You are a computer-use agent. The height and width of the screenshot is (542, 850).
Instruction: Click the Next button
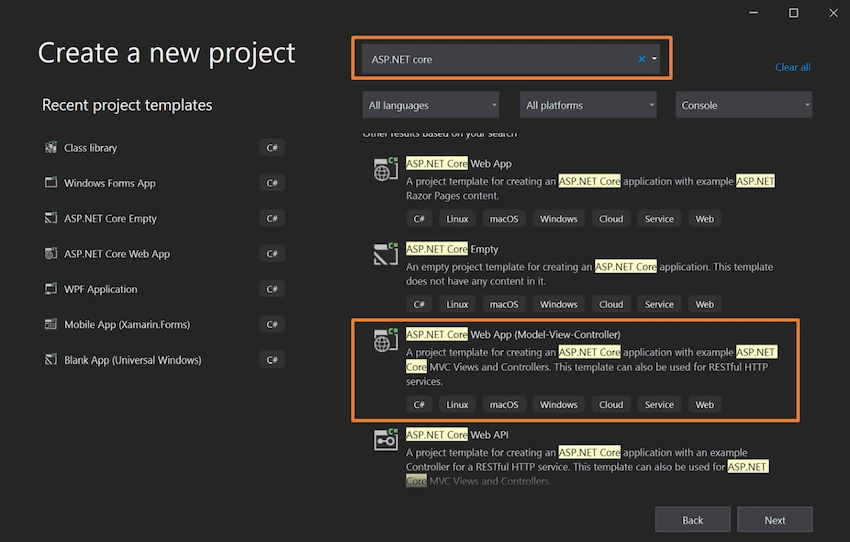coord(775,520)
